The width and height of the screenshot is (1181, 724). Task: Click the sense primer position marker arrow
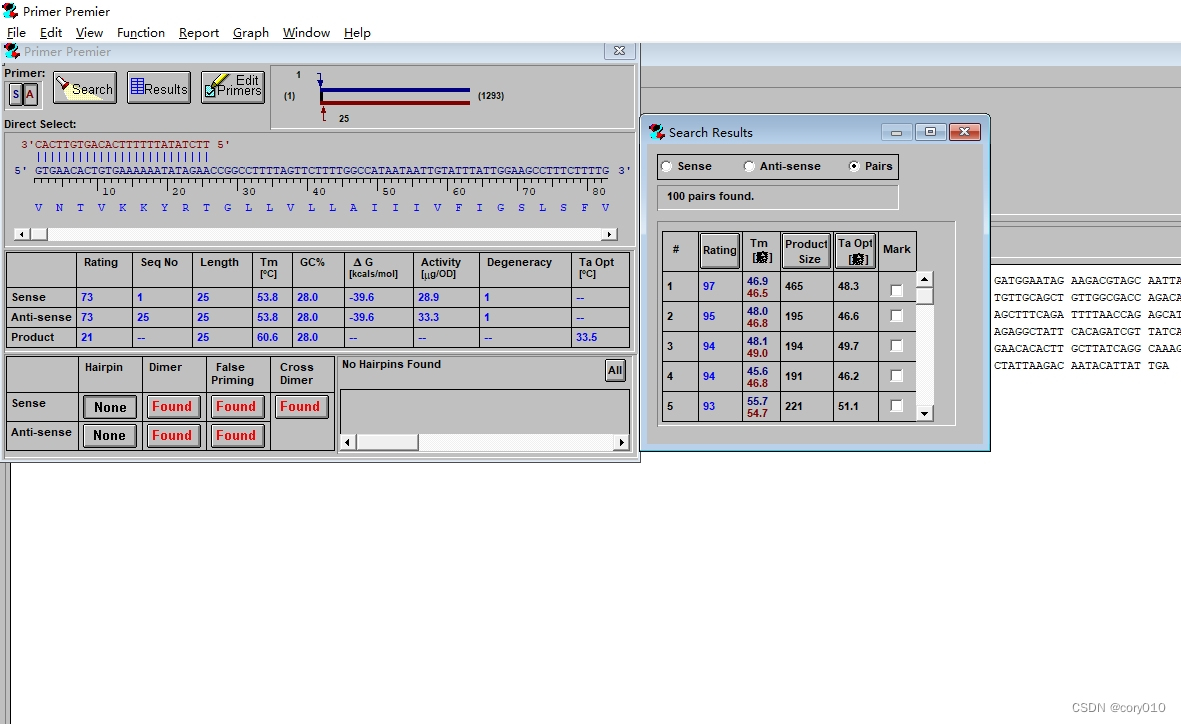coord(320,79)
